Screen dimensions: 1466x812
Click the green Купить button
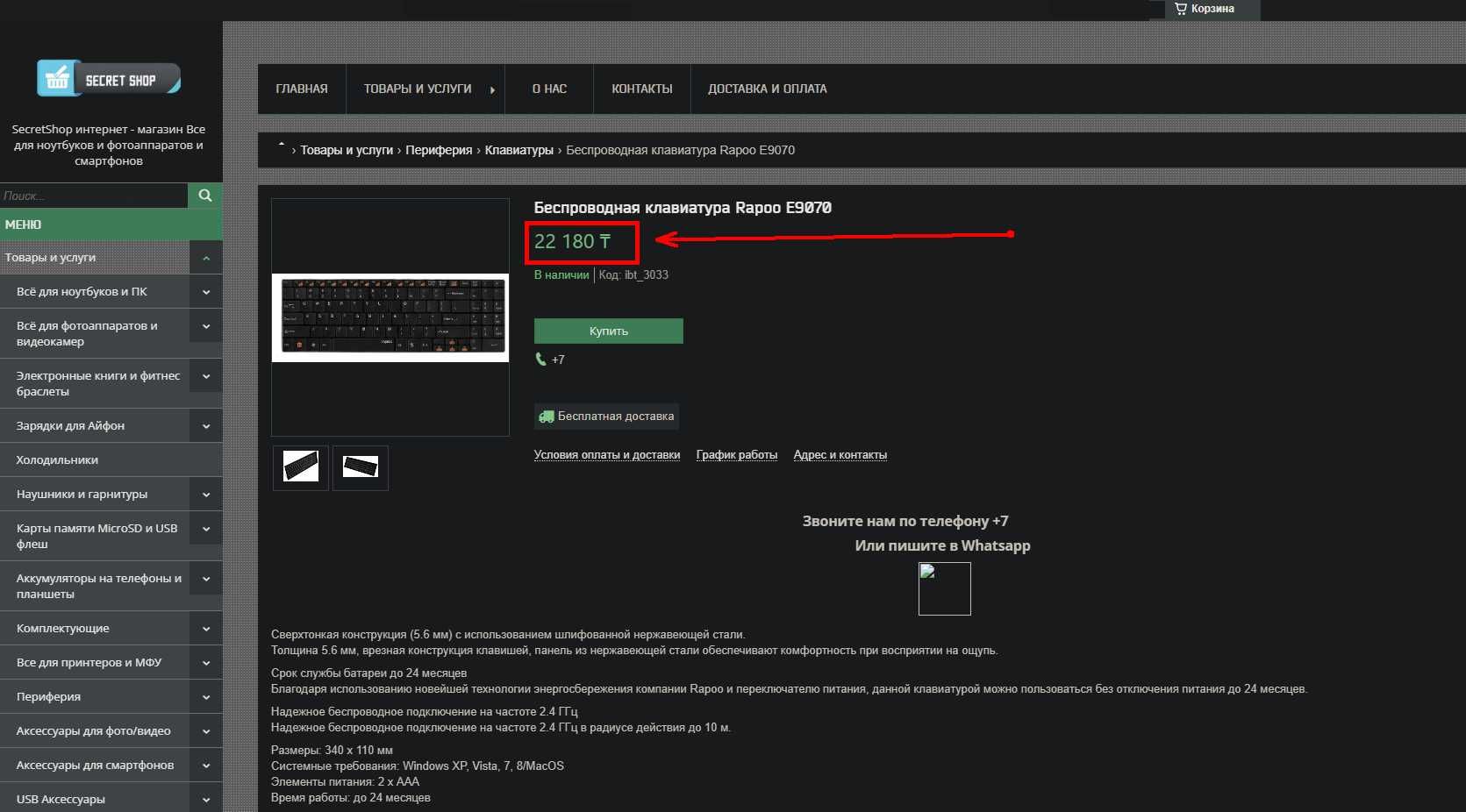point(609,331)
